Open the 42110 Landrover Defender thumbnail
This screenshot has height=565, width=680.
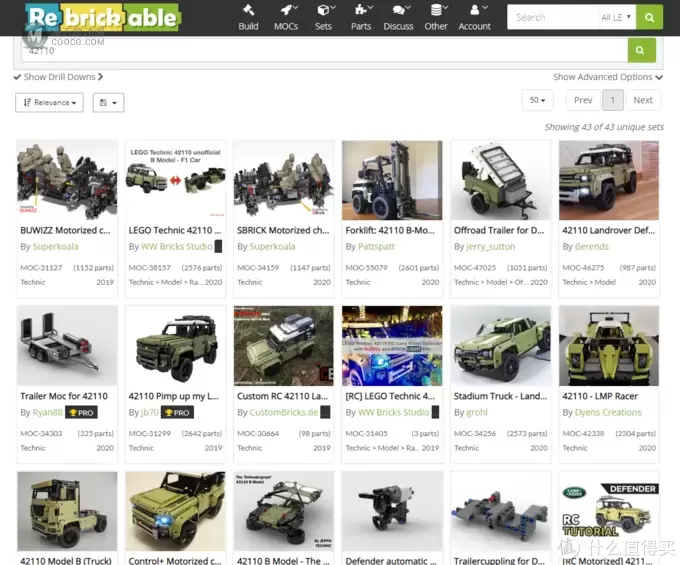point(609,180)
